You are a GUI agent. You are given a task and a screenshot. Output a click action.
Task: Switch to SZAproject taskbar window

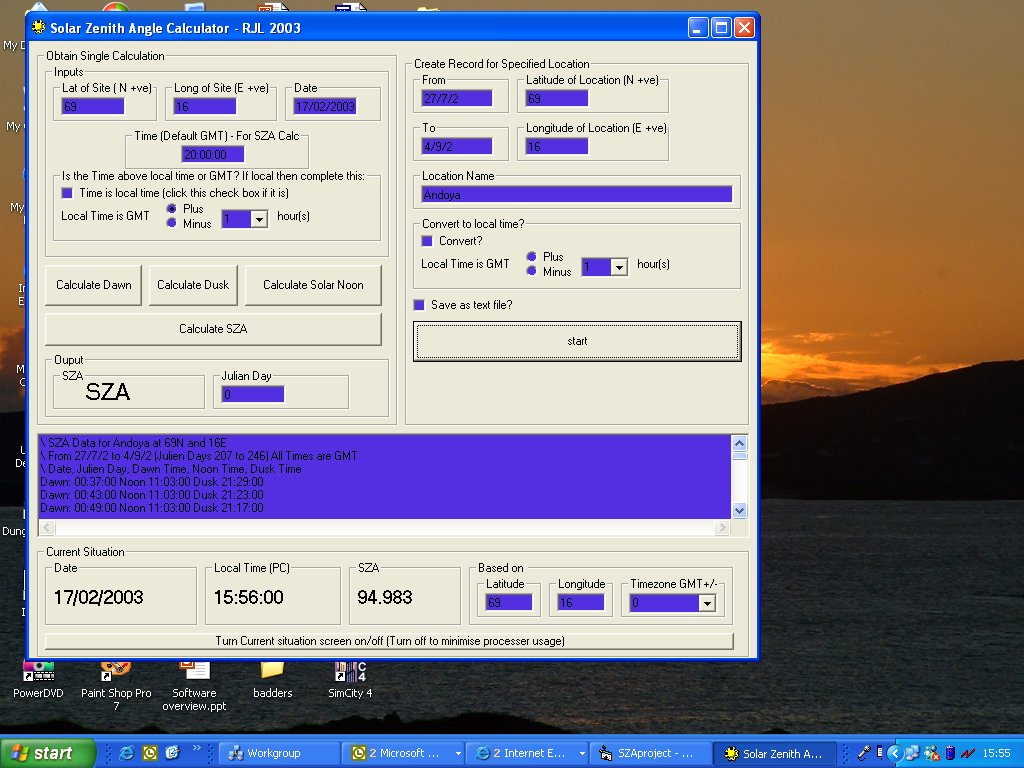tap(650, 753)
